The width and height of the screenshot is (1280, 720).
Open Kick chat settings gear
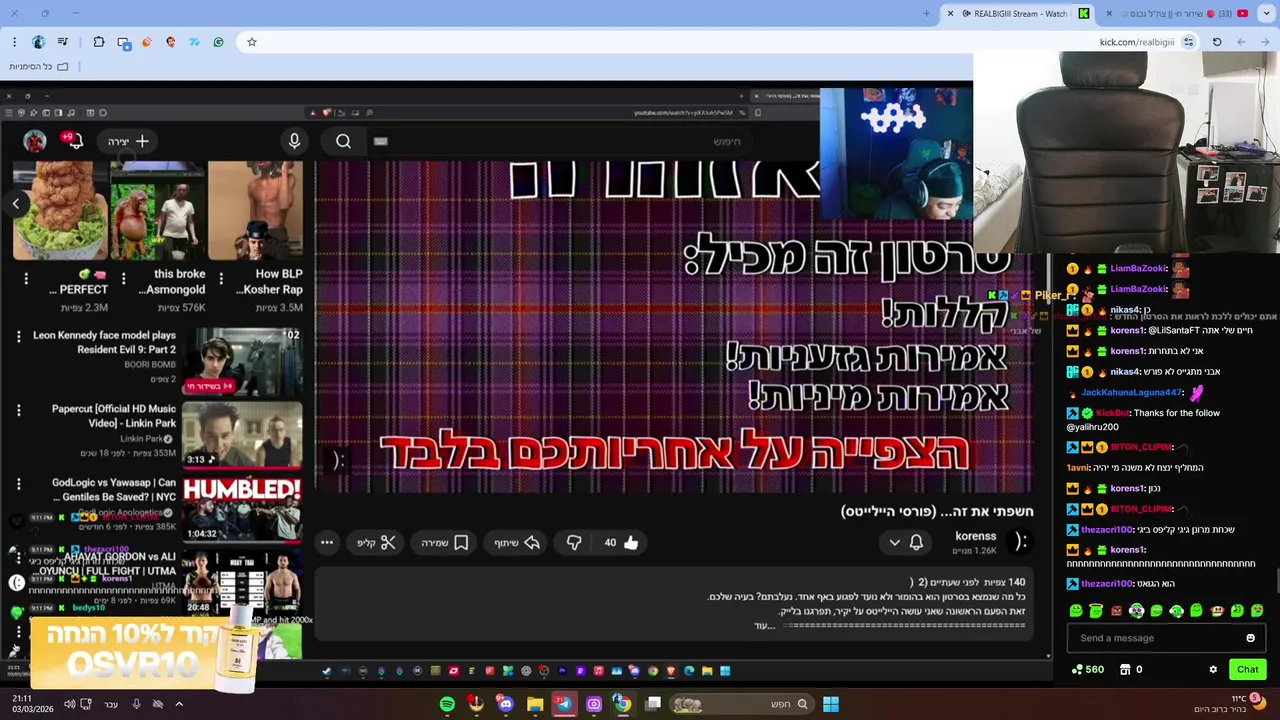coord(1213,669)
